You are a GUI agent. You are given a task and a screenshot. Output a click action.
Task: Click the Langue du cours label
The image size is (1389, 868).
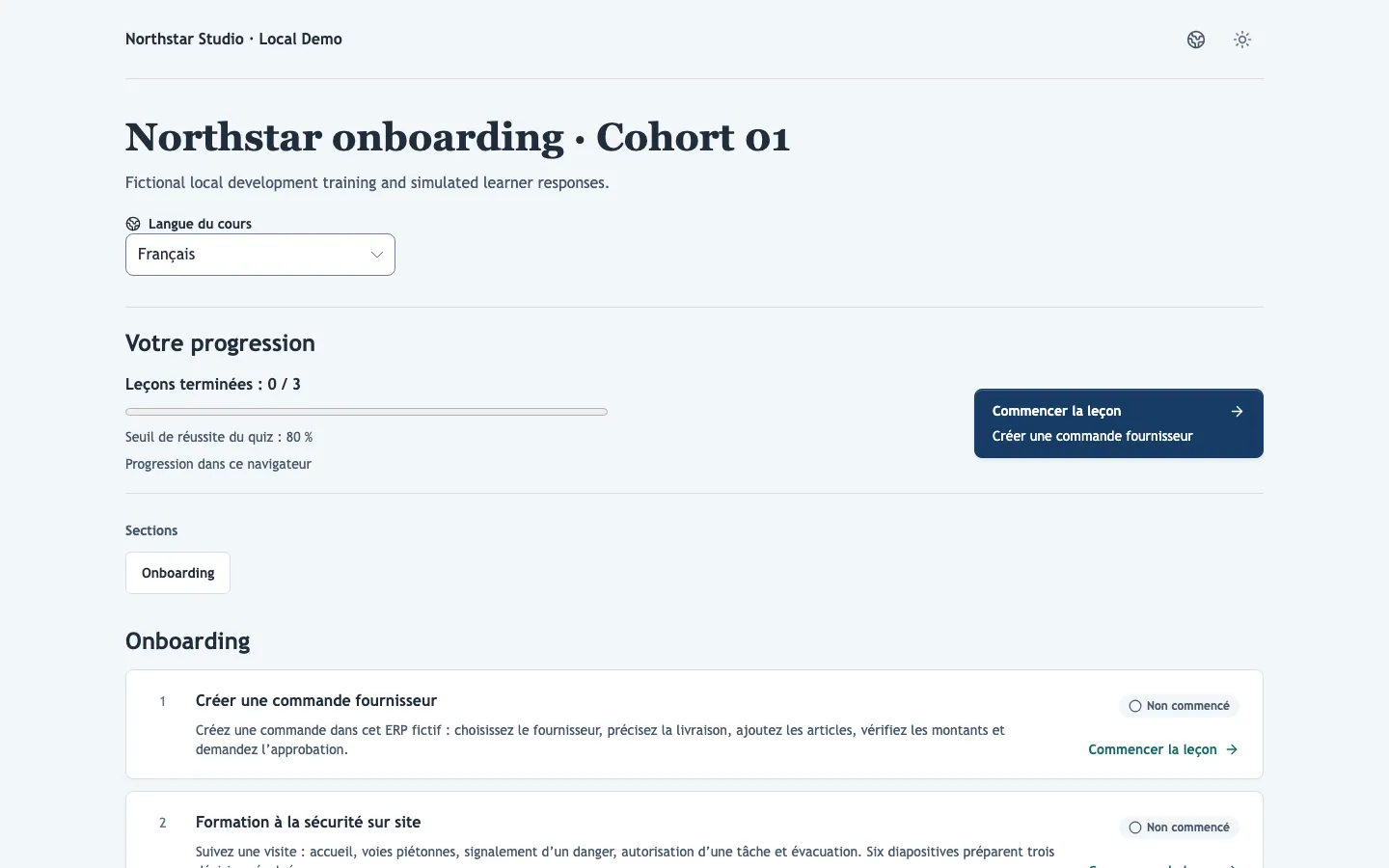pyautogui.click(x=200, y=224)
